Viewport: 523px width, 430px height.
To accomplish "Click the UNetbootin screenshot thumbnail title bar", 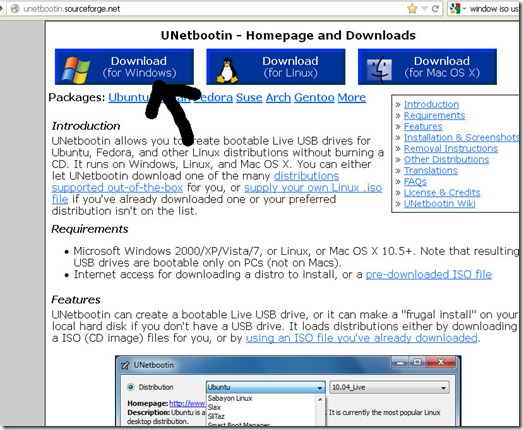I will coord(288,364).
